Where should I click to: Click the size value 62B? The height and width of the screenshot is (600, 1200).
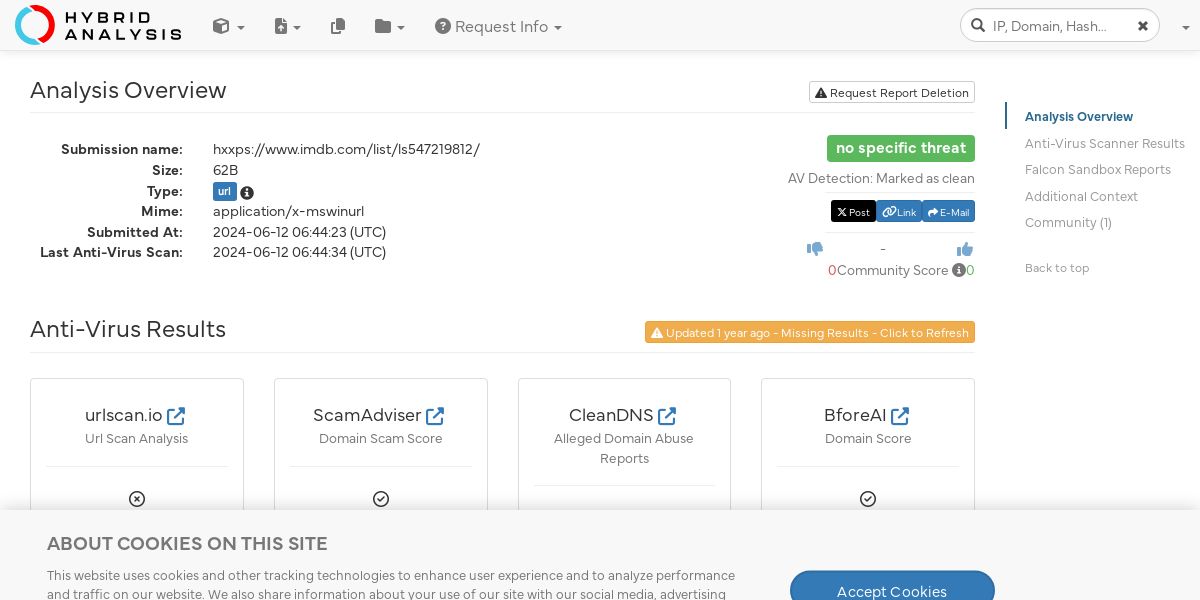(225, 170)
